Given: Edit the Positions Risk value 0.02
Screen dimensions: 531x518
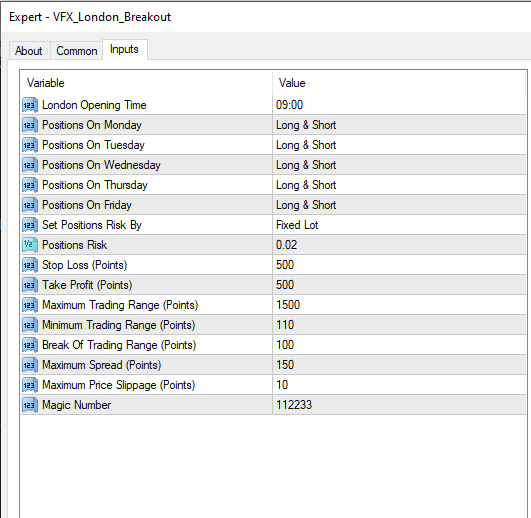Looking at the screenshot, I should [399, 245].
